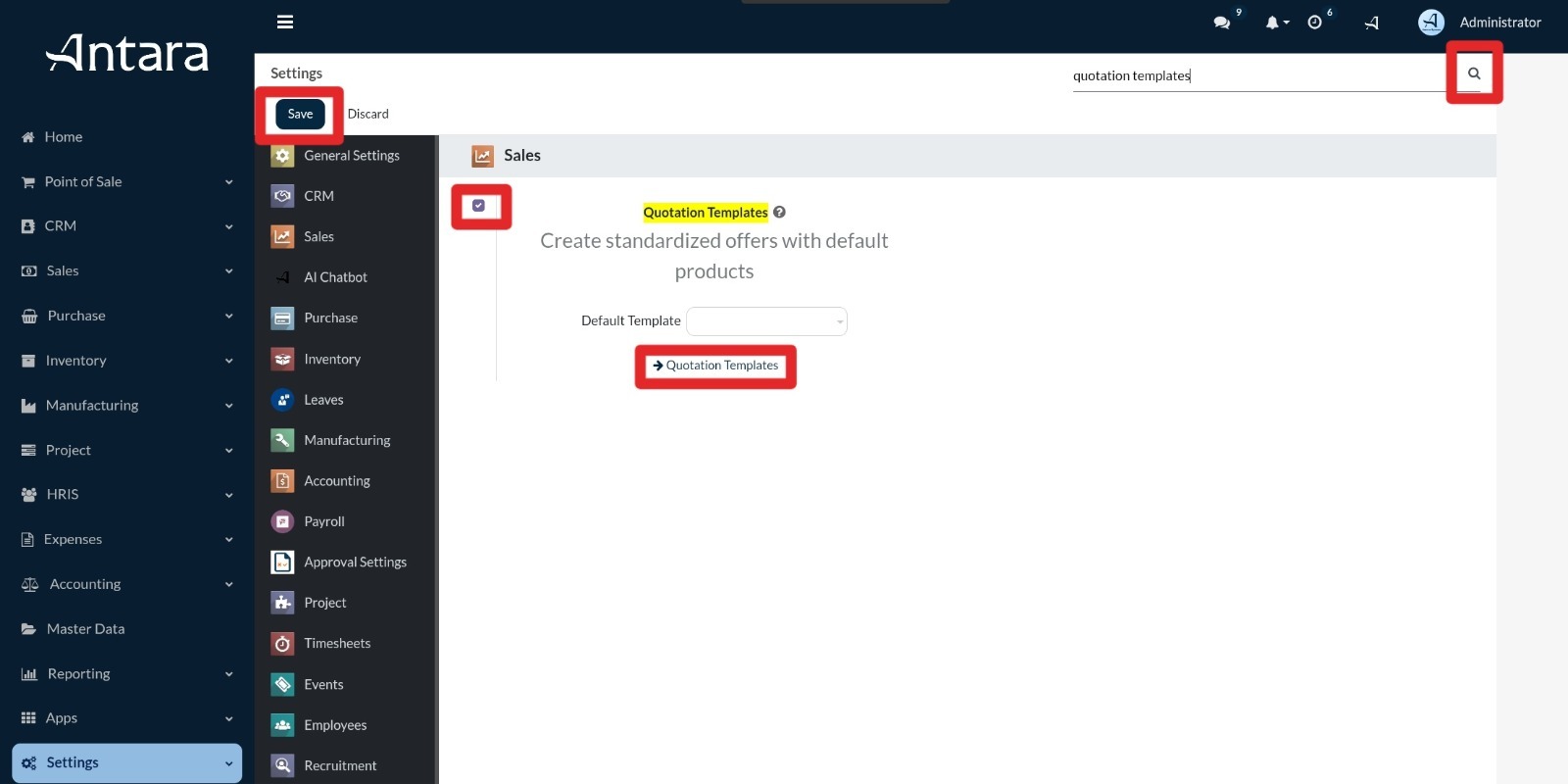Open General Settings gear icon section
Screen dimensions: 1568x784
(x=282, y=155)
